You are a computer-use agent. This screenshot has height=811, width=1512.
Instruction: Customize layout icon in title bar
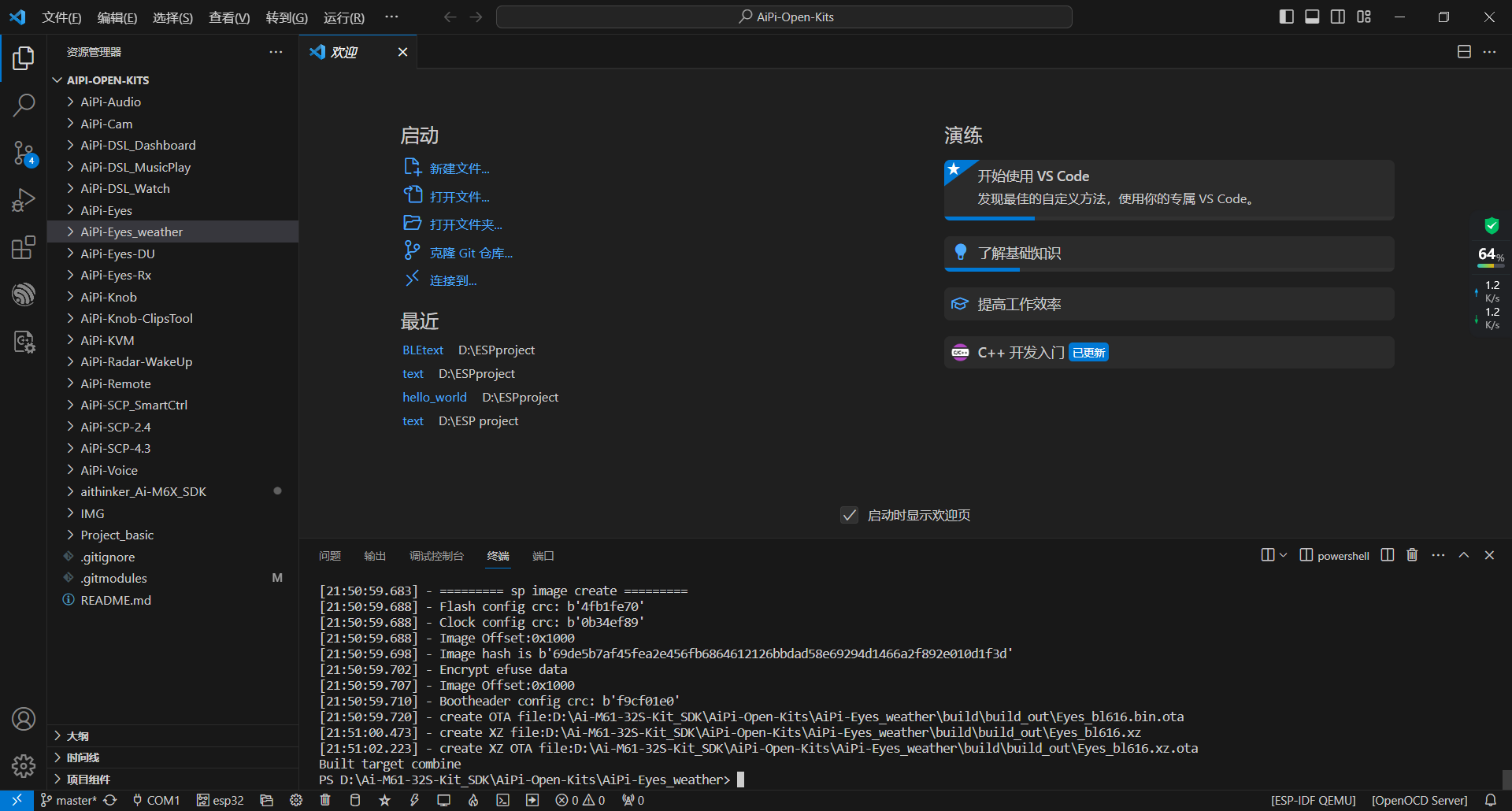coord(1364,17)
